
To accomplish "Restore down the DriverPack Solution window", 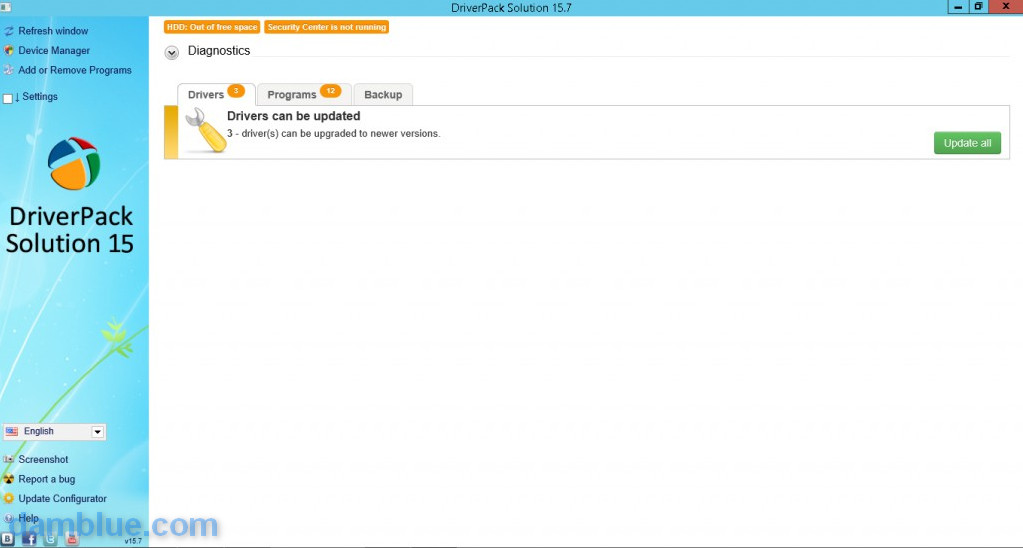I will tap(978, 7).
